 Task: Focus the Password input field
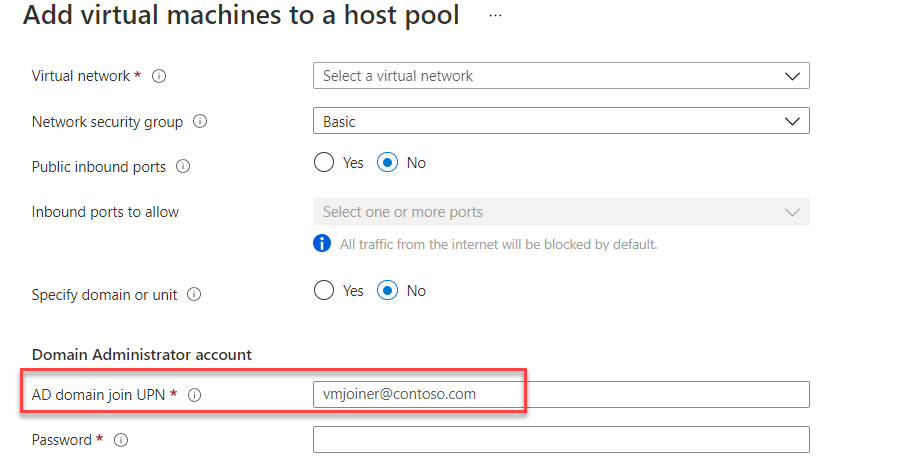(x=560, y=440)
